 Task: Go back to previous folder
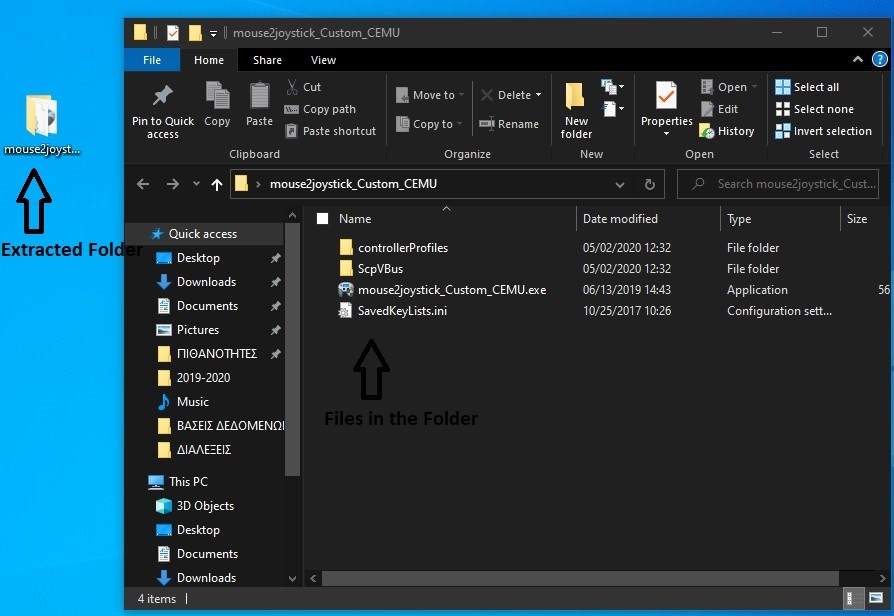[x=143, y=184]
